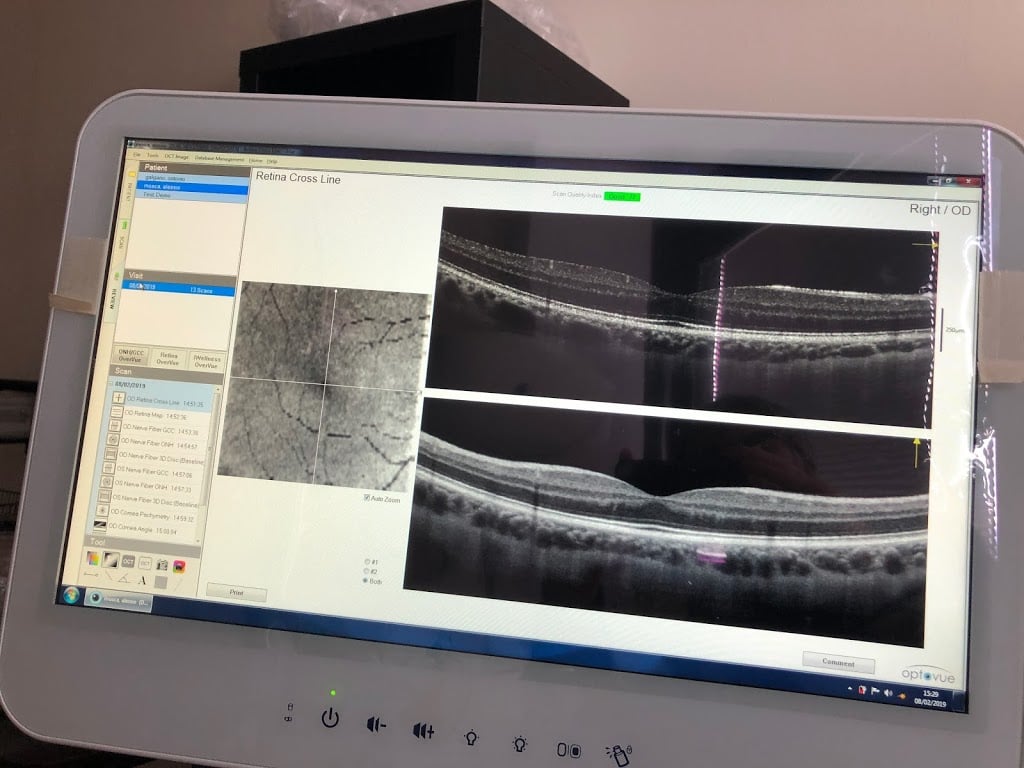This screenshot has width=1024, height=768.
Task: Open the OD Nerve Fiber 3D Disc scan icon
Action: tap(110, 454)
